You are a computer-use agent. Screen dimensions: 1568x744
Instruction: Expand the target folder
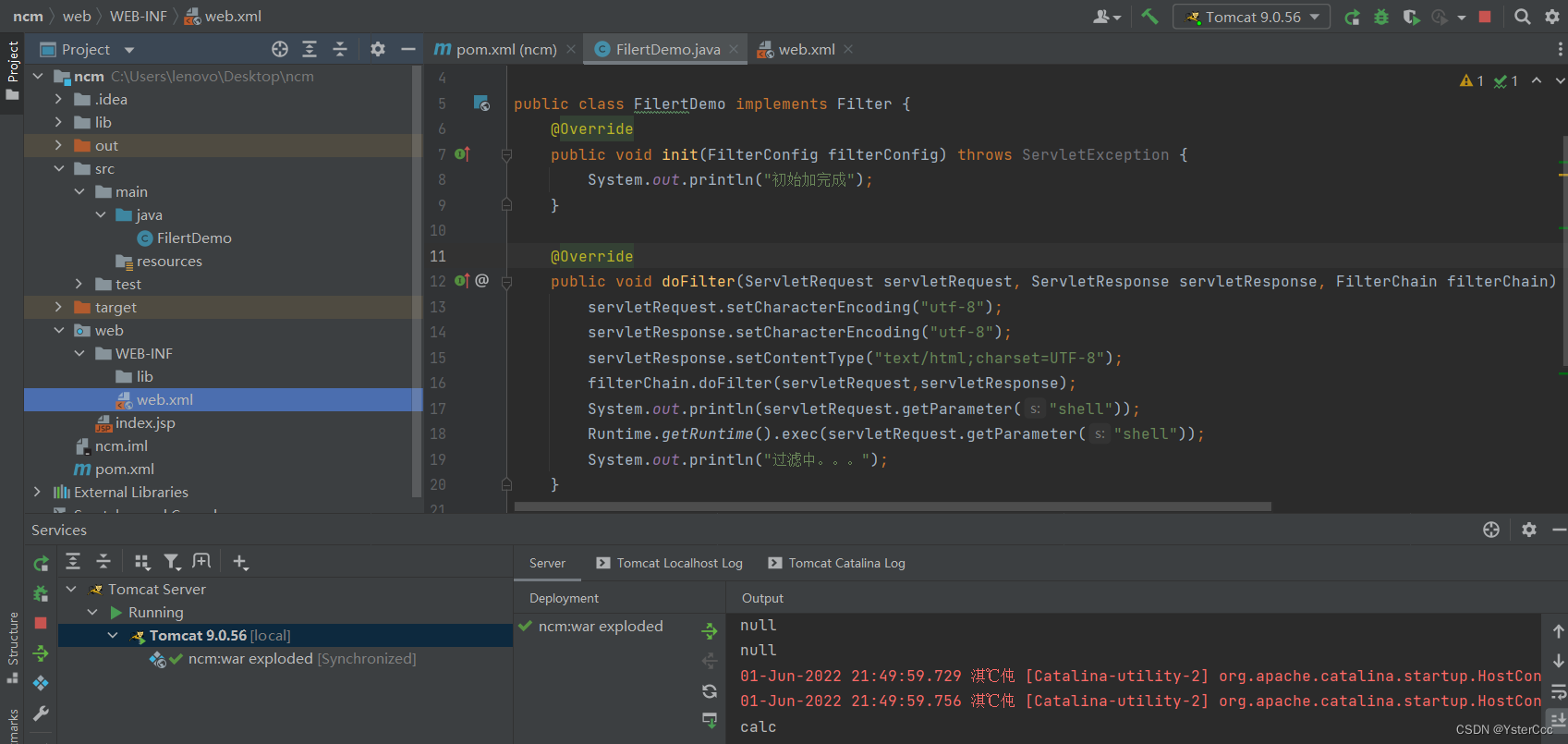tap(58, 307)
